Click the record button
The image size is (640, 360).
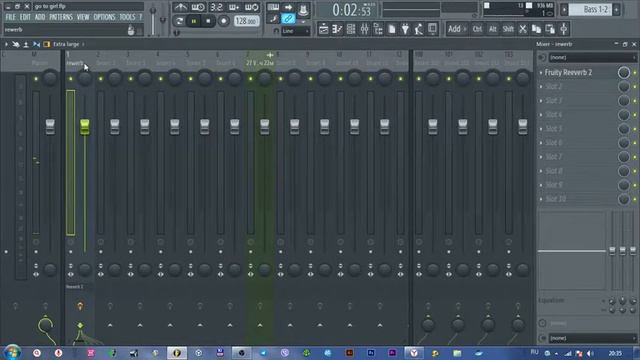click(x=223, y=21)
